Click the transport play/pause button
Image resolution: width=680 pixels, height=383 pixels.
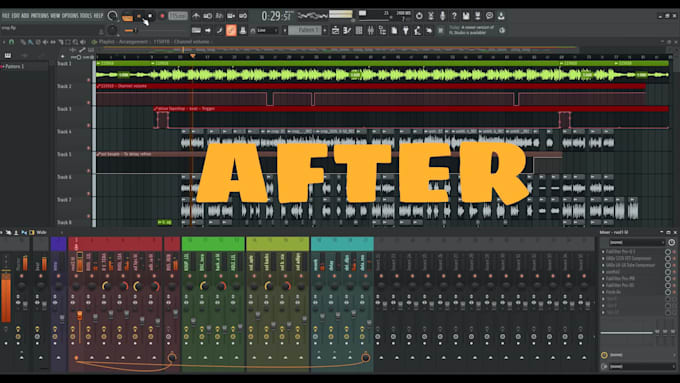coord(139,16)
